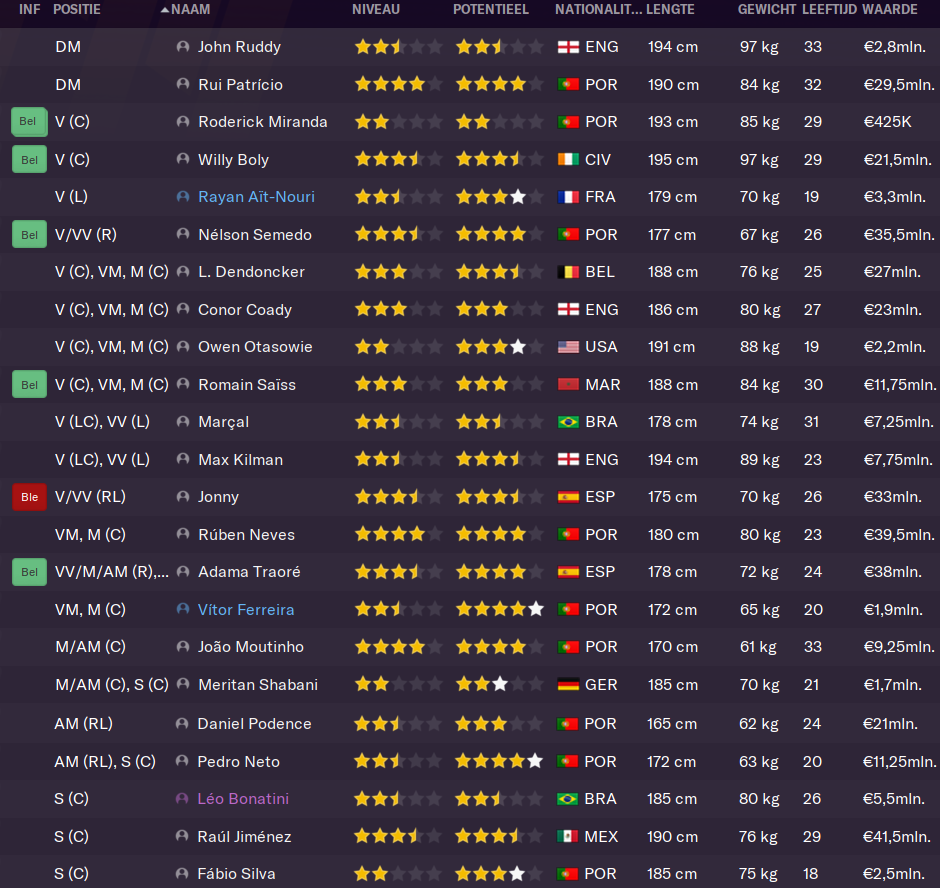Click Pedro Neto's potential star rating

(499, 761)
